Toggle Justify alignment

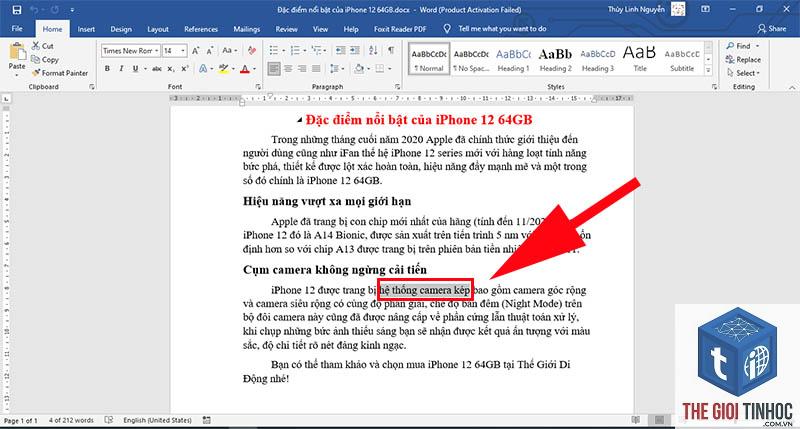pos(316,68)
